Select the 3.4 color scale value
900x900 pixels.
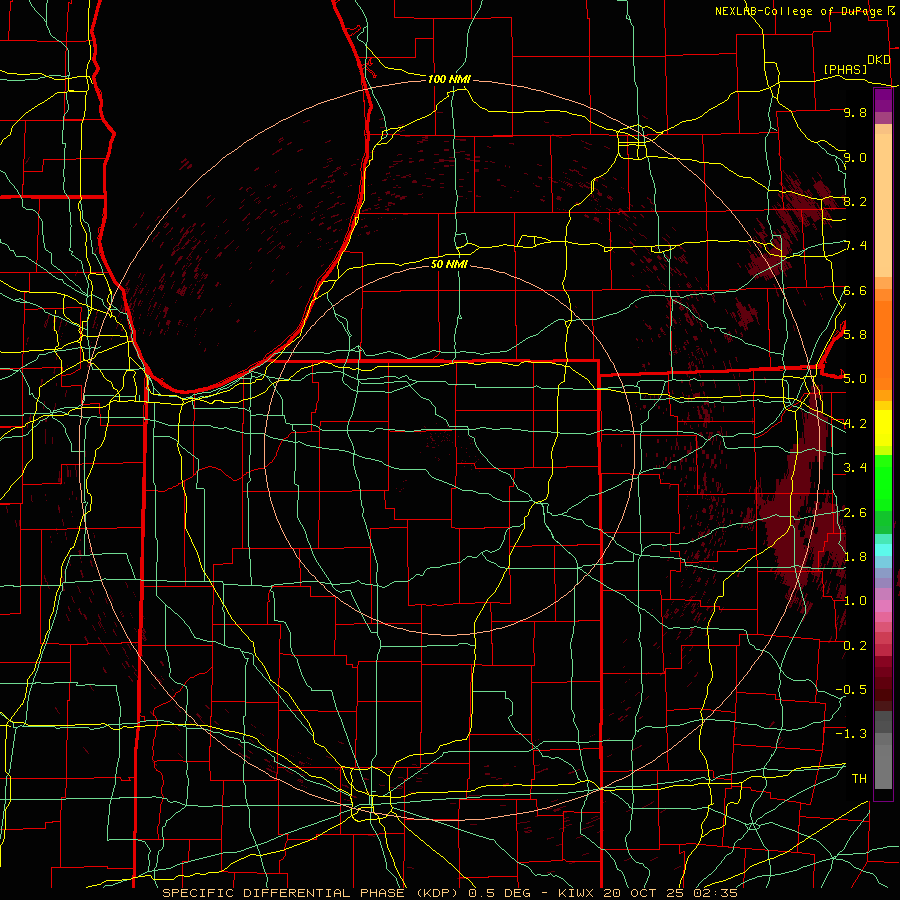(x=855, y=468)
